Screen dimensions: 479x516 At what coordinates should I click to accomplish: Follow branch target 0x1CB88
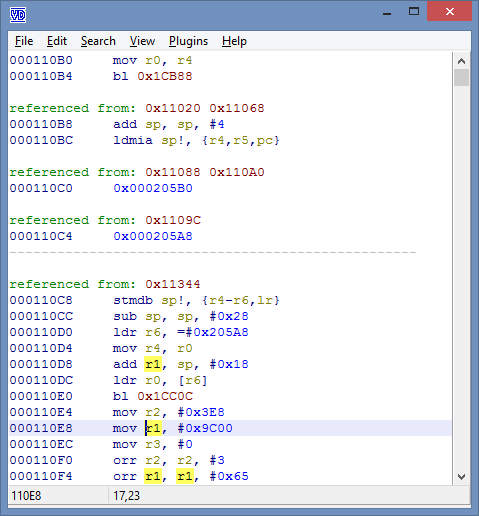(x=165, y=76)
